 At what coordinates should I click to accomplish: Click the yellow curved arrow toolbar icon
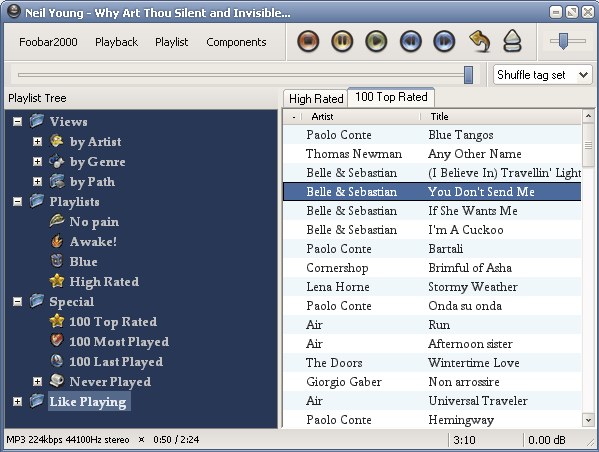(480, 41)
